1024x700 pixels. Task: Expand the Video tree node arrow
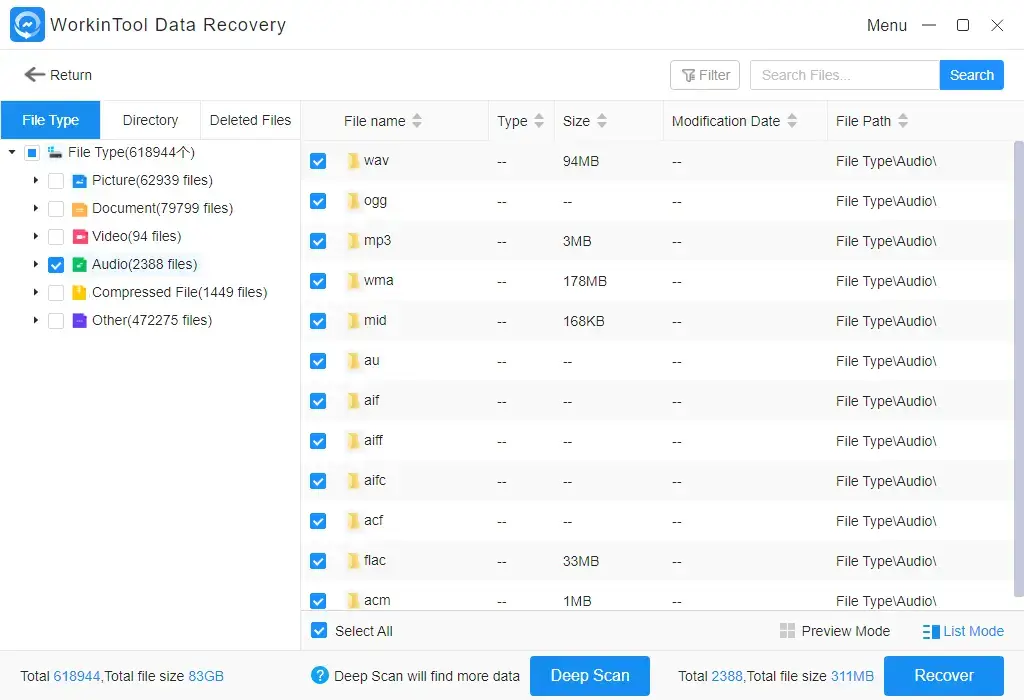tap(36, 236)
